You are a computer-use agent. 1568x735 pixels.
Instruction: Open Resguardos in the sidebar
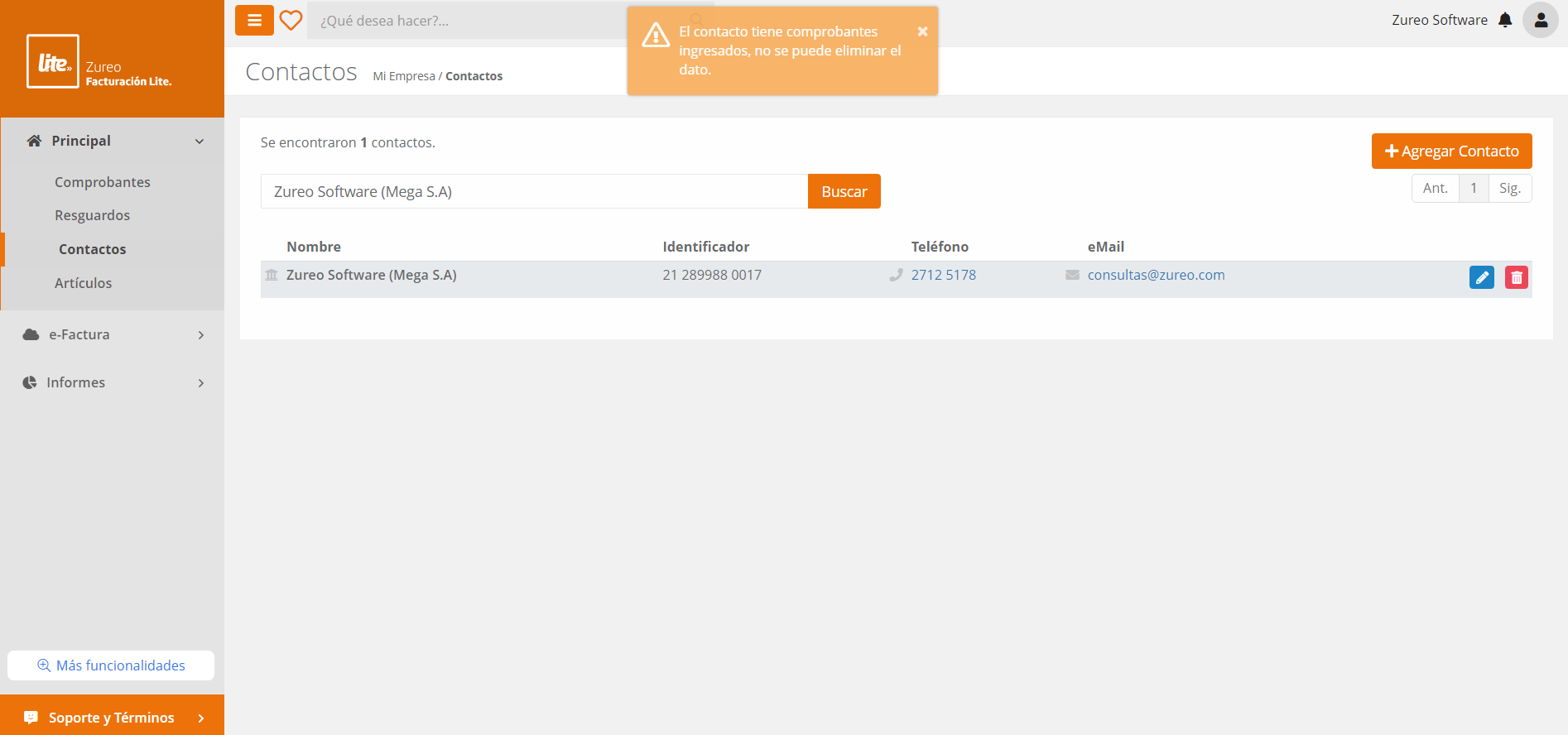[93, 215]
